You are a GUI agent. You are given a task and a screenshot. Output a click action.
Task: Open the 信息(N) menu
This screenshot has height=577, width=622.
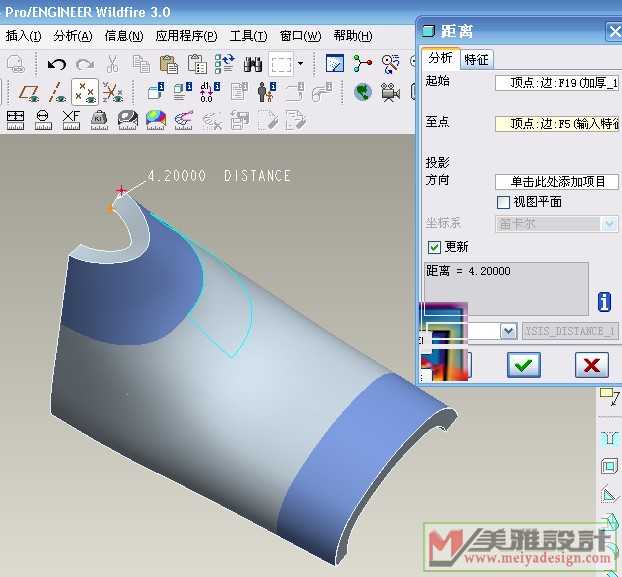124,36
